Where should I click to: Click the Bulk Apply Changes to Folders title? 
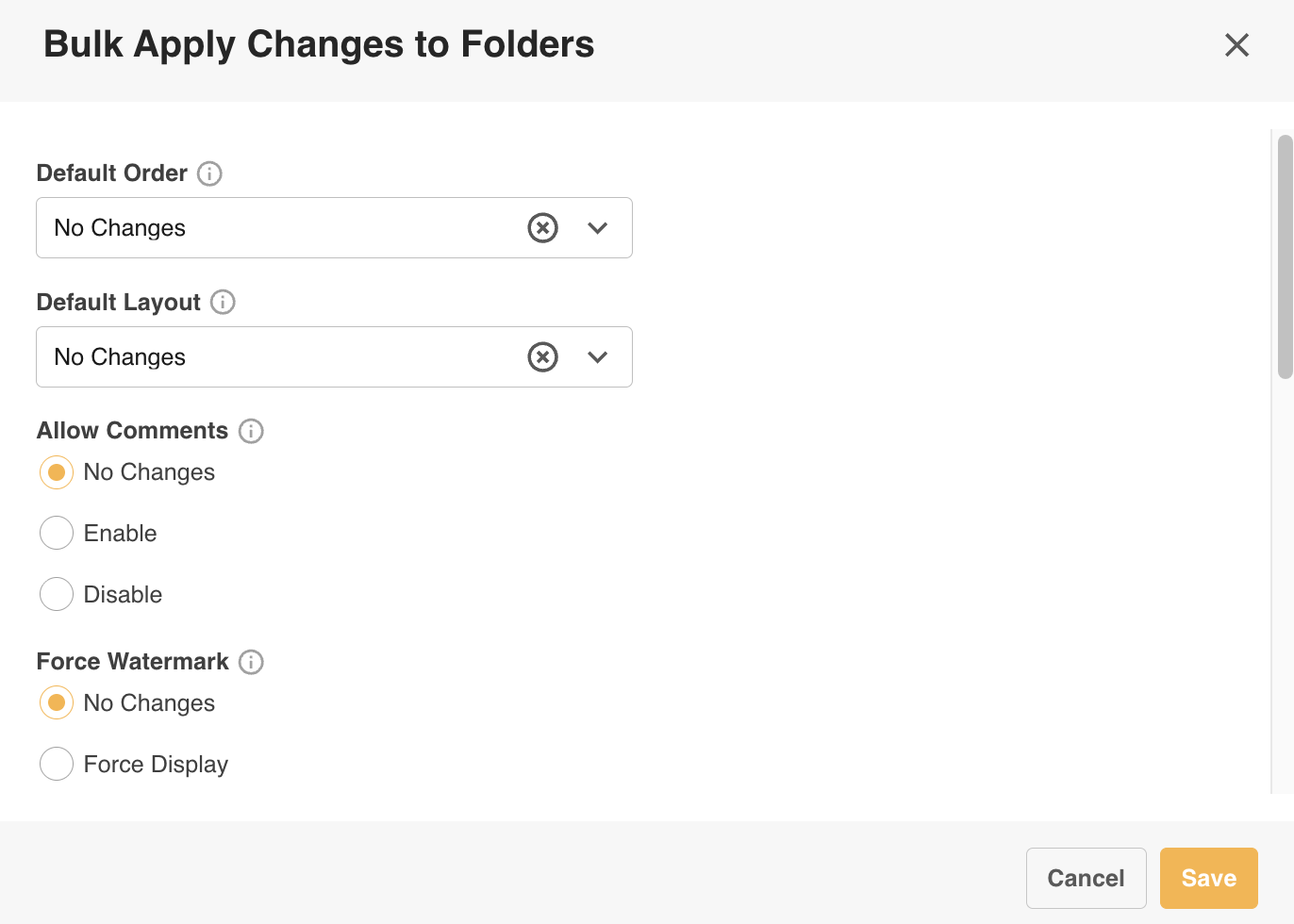coord(319,44)
